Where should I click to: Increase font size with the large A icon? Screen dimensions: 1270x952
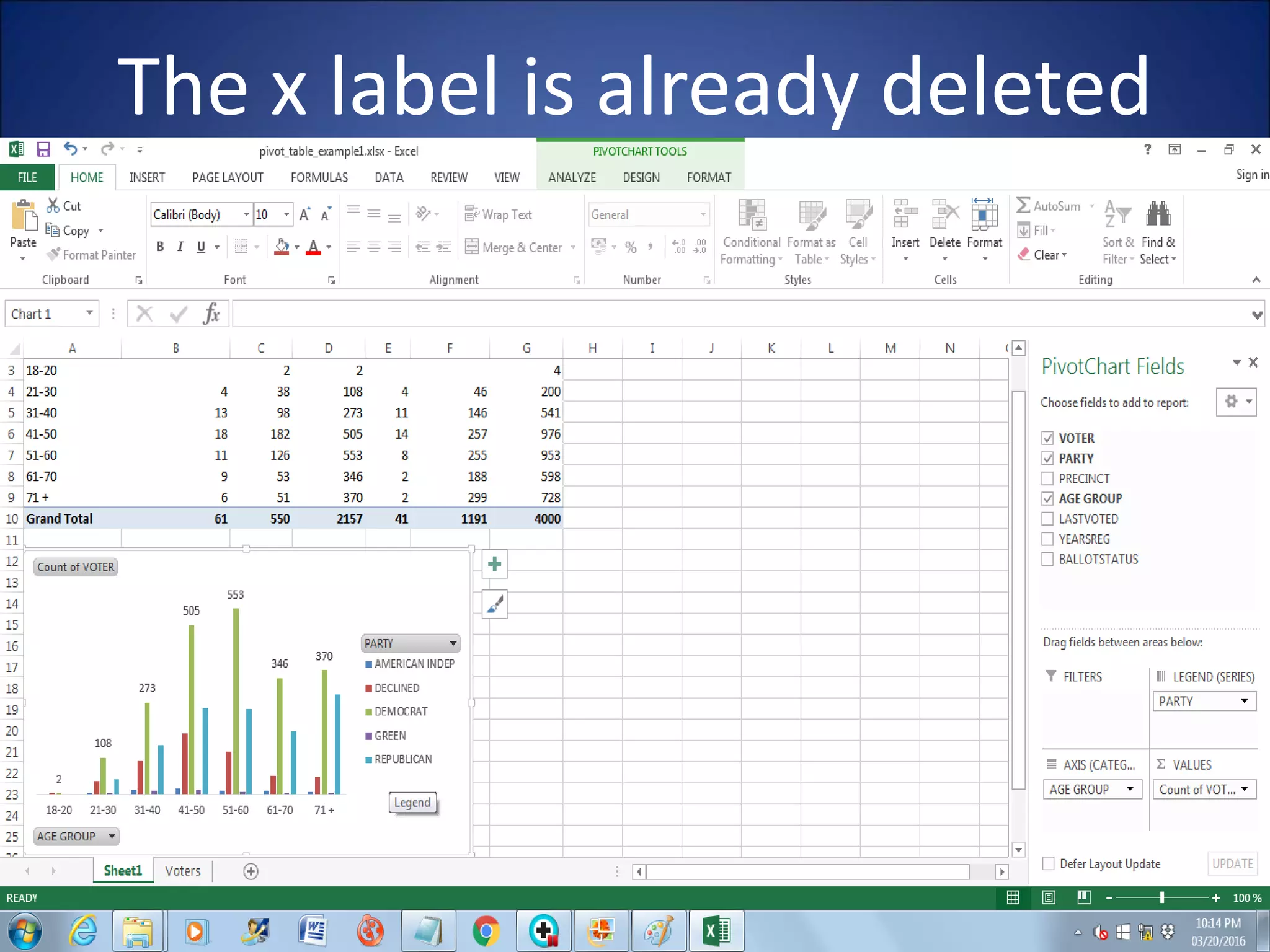[304, 214]
